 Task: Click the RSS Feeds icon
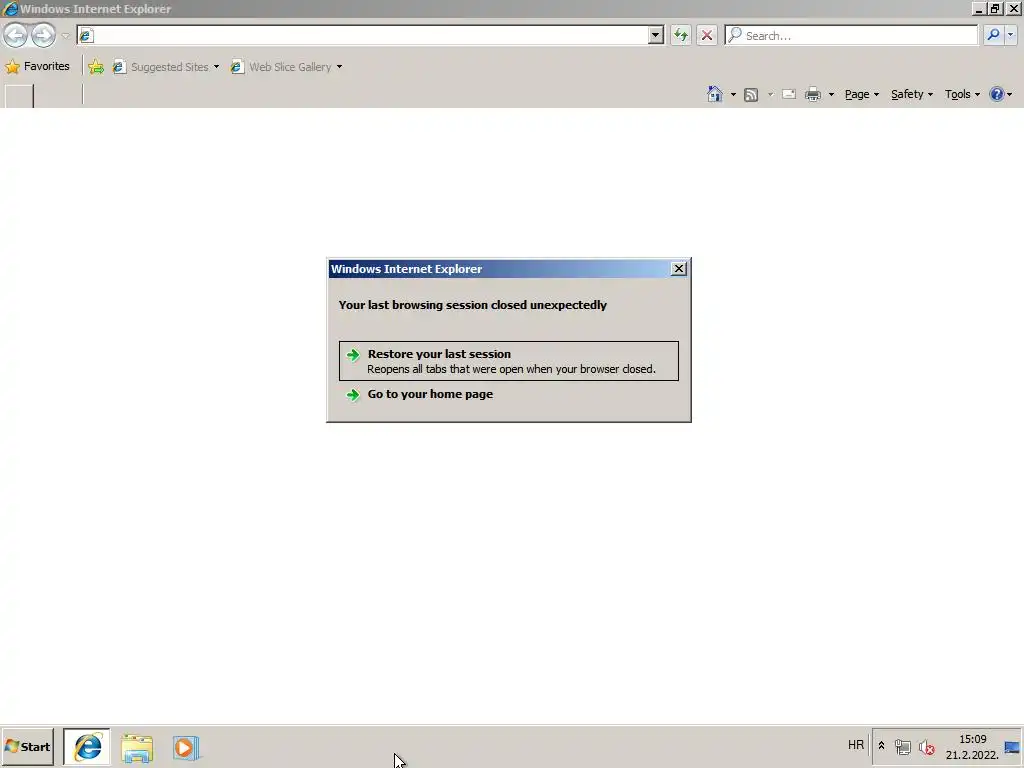coord(751,95)
